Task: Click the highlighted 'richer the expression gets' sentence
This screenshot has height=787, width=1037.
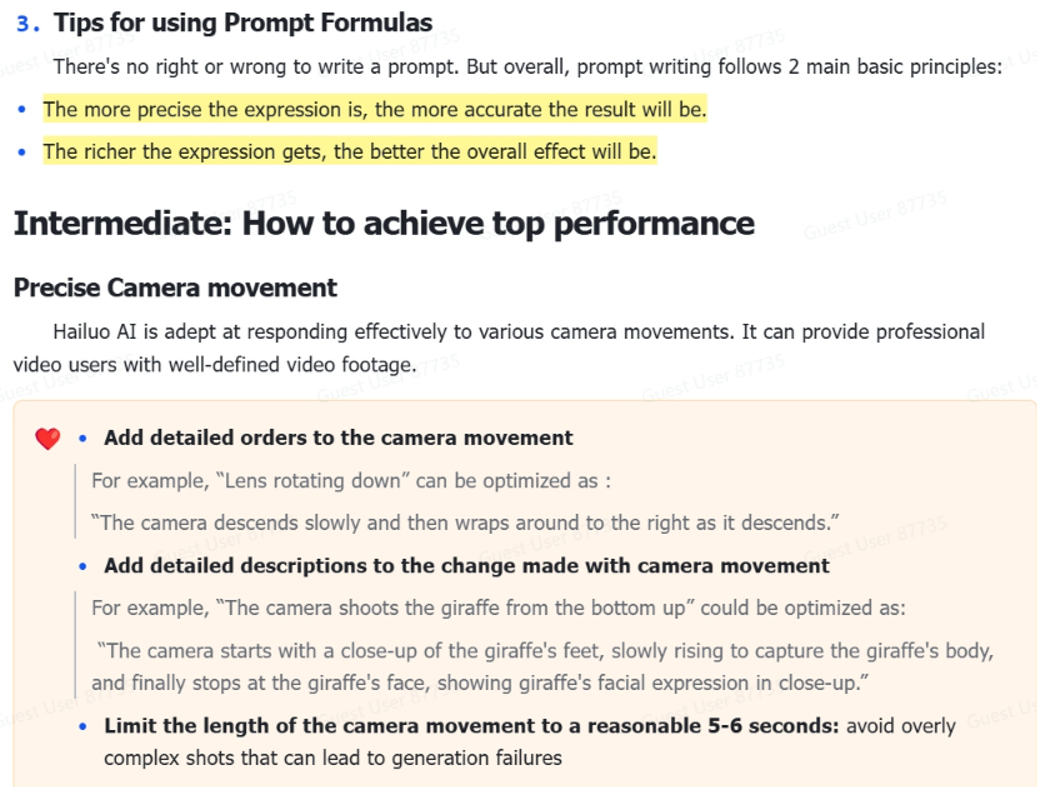Action: coord(350,151)
